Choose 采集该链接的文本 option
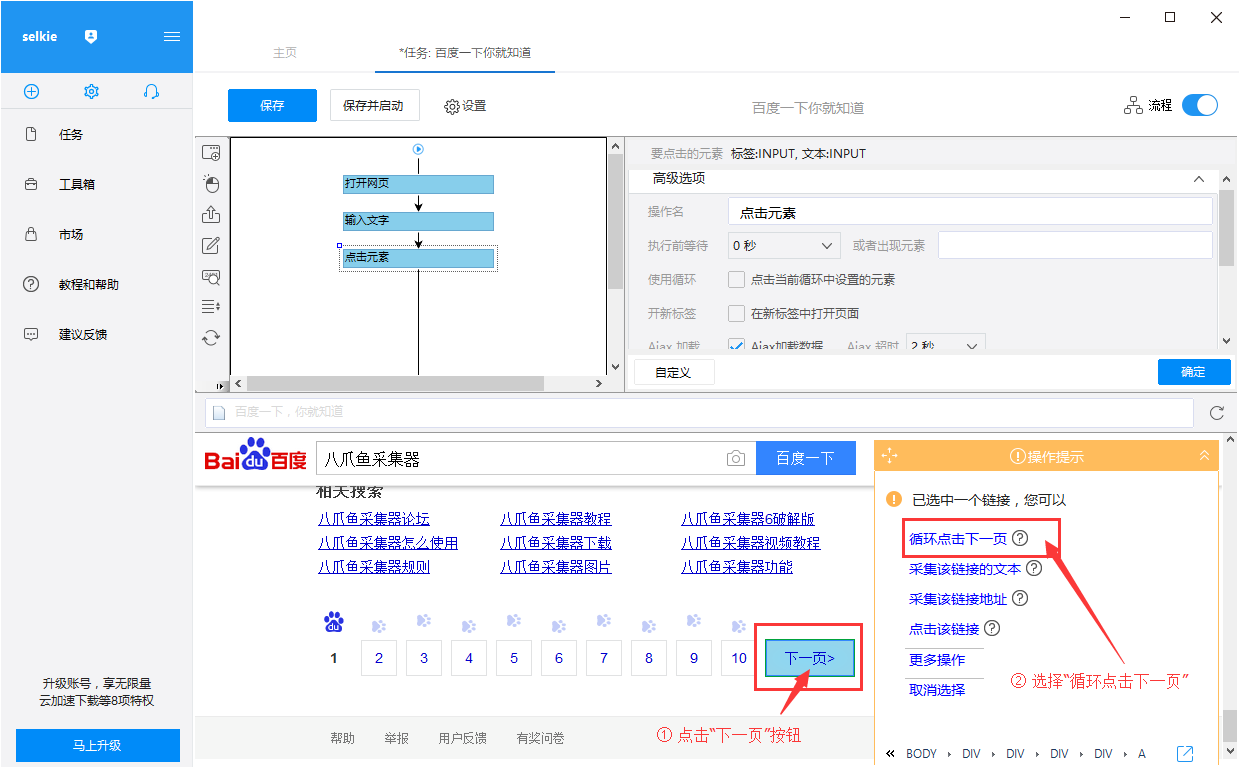 pos(965,568)
